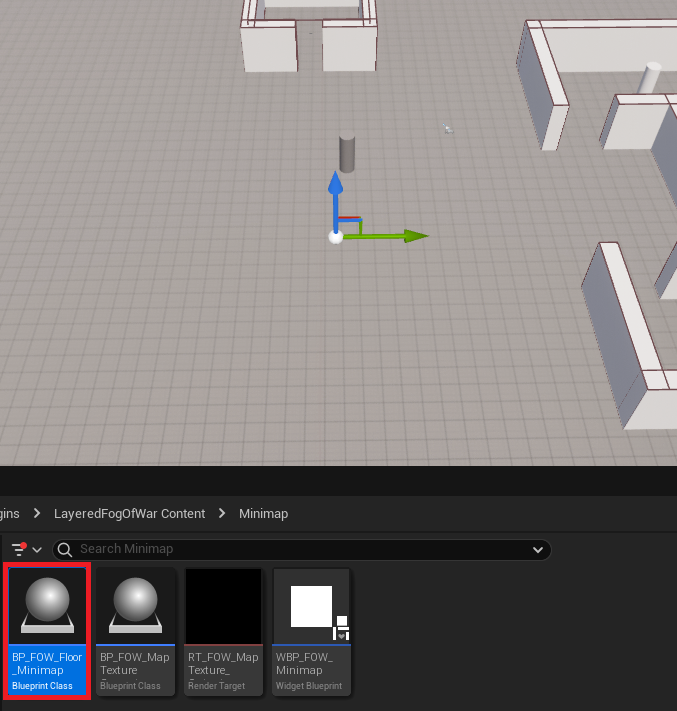This screenshot has width=677, height=711.
Task: Click the 'Render Target' type label
Action: tap(216, 686)
